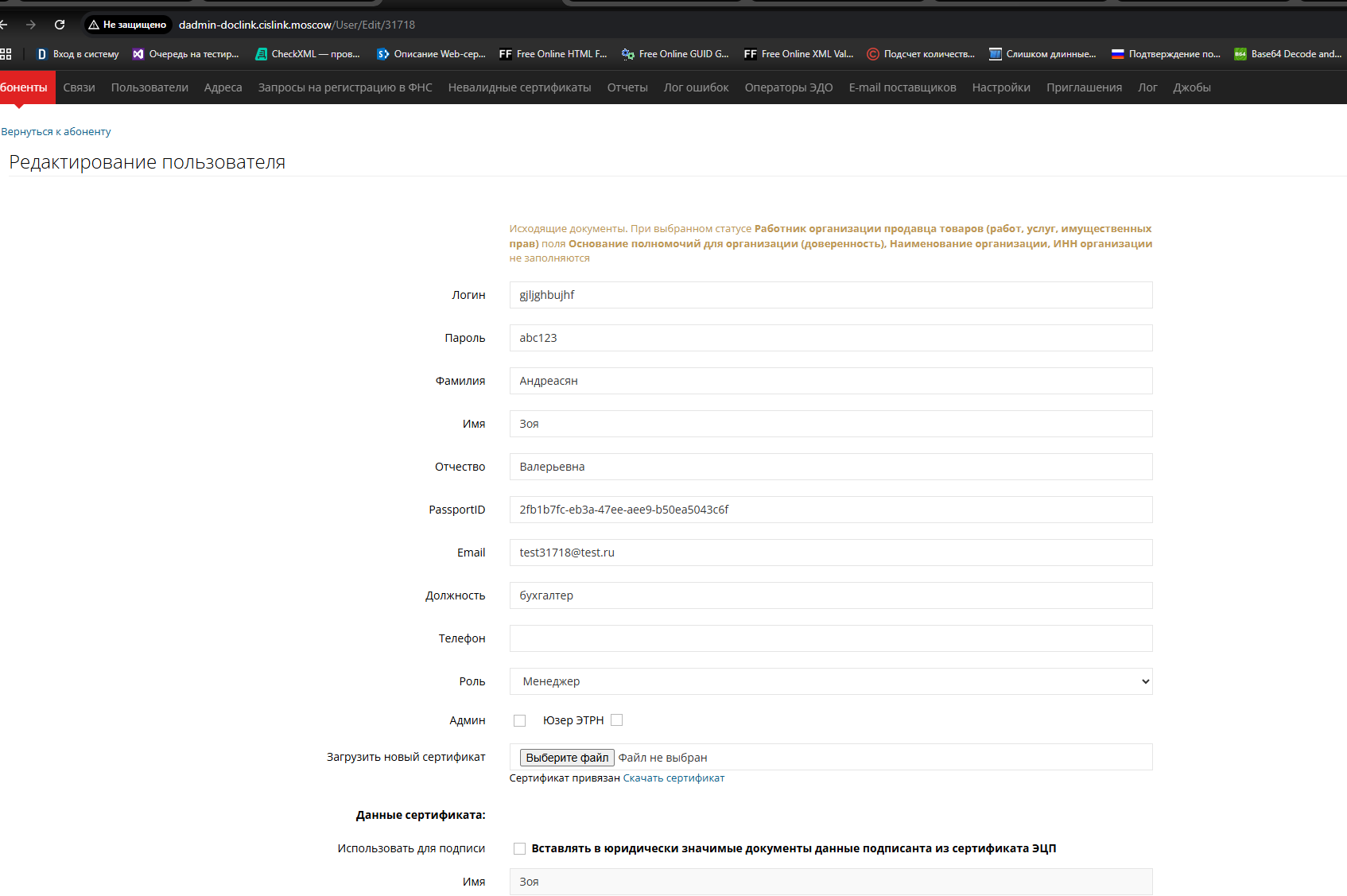Click the certificate Имя read-only field

pos(831,882)
